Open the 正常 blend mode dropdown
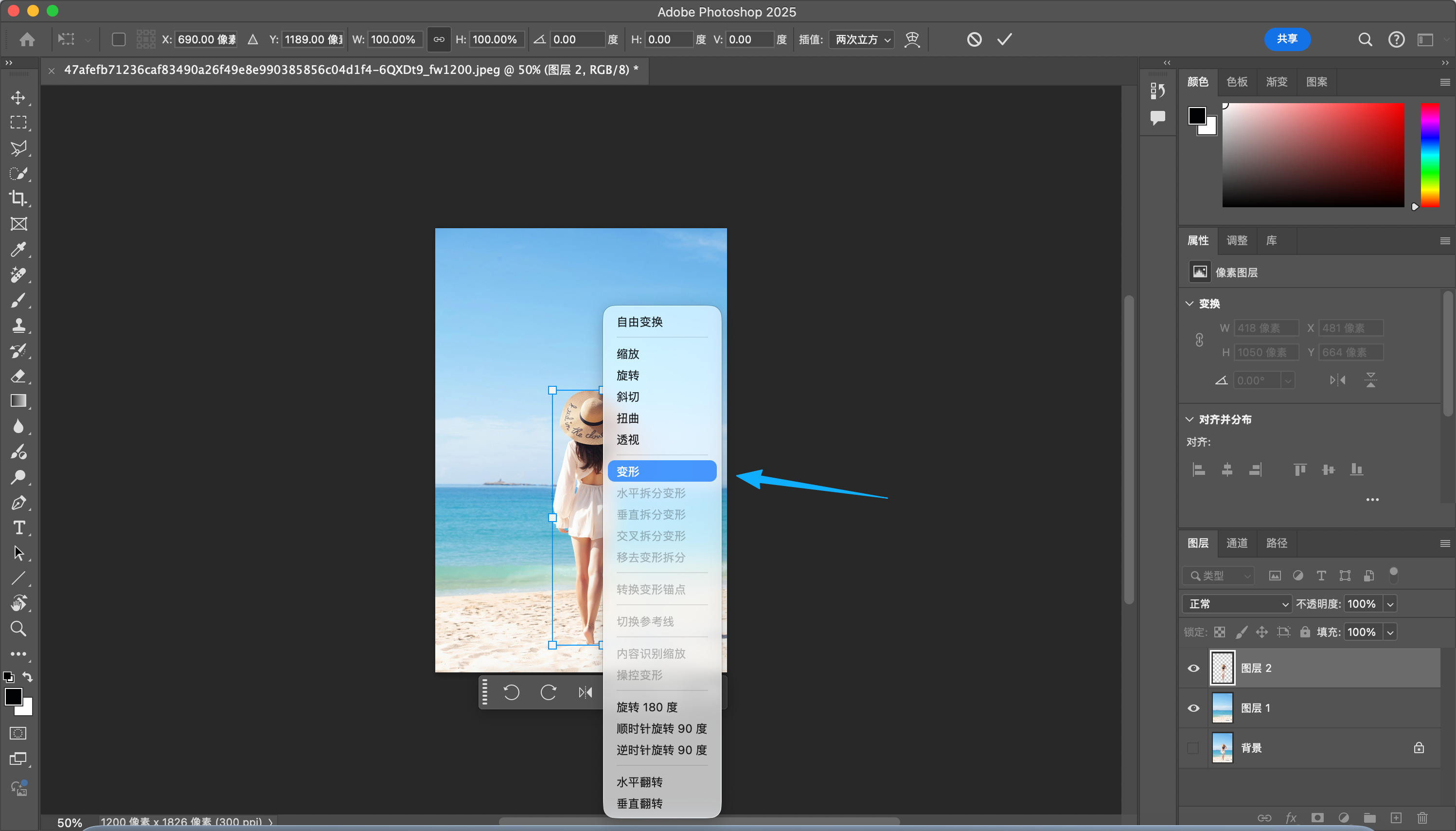The image size is (1456, 831). 1236,604
